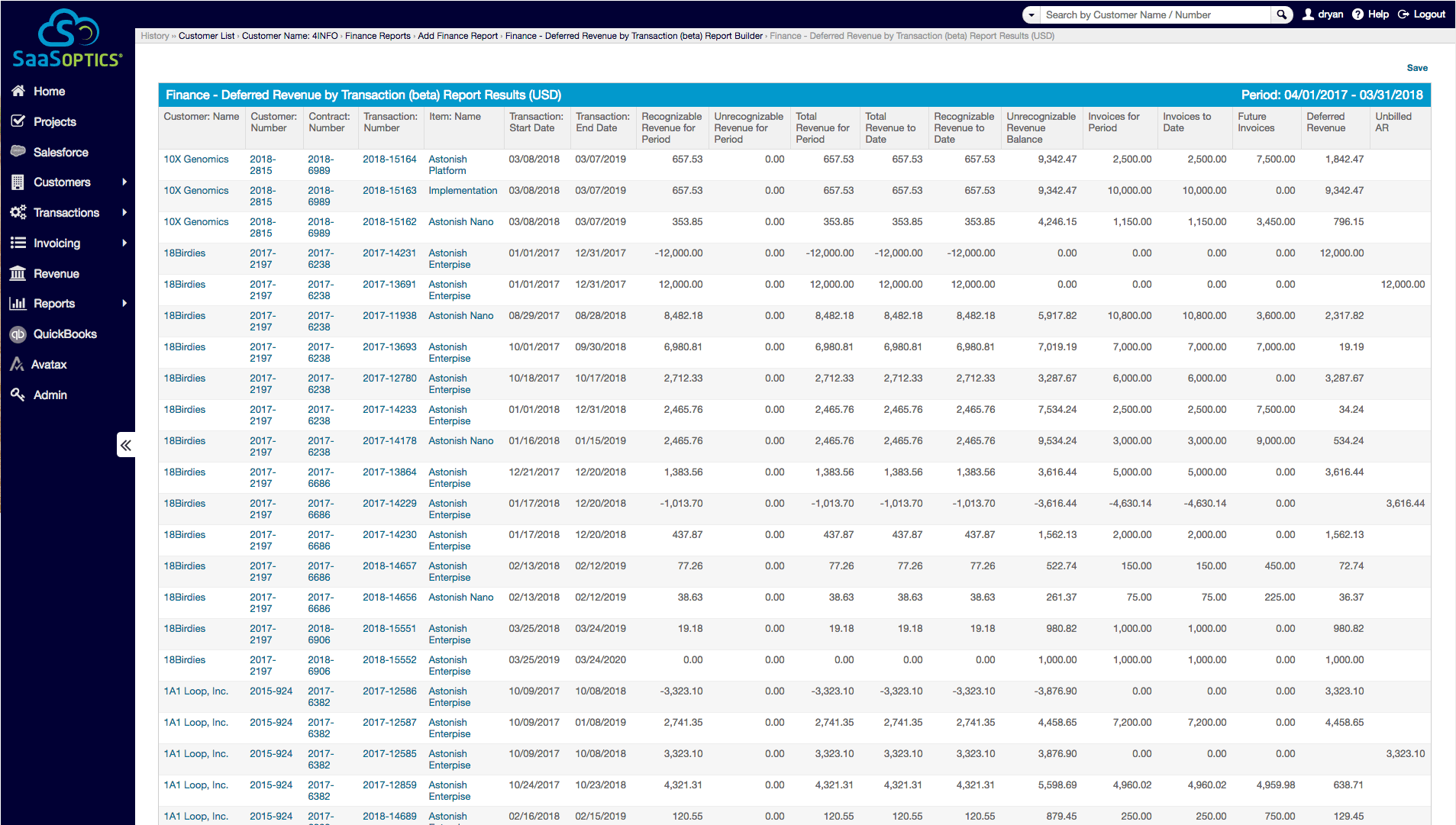1456x825 pixels.
Task: Open Home from the sidebar menu
Action: tap(49, 91)
